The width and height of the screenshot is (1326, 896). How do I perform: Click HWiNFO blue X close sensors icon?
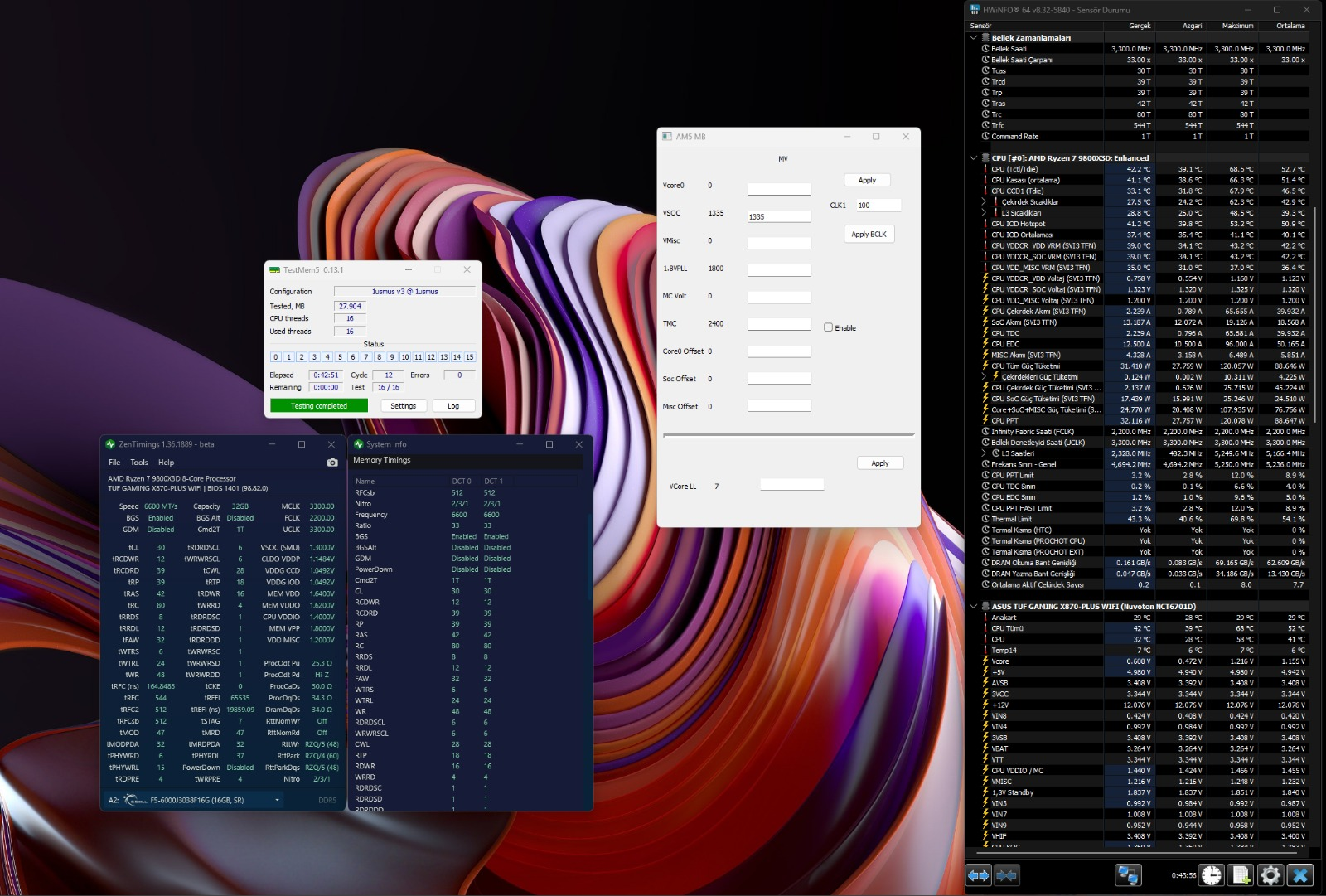coord(1300,875)
